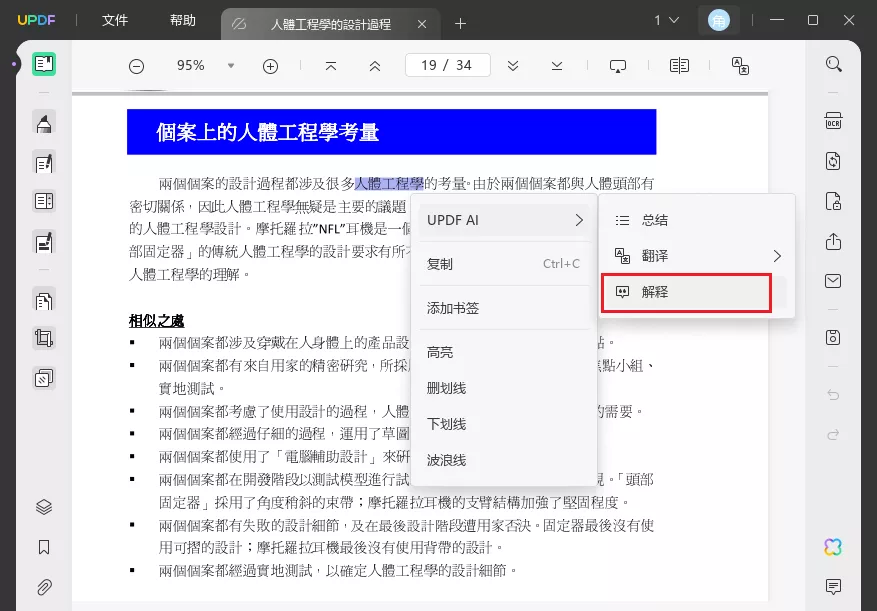
Task: Click the heading 個案上的人體工程學考量
Action: tap(267, 133)
